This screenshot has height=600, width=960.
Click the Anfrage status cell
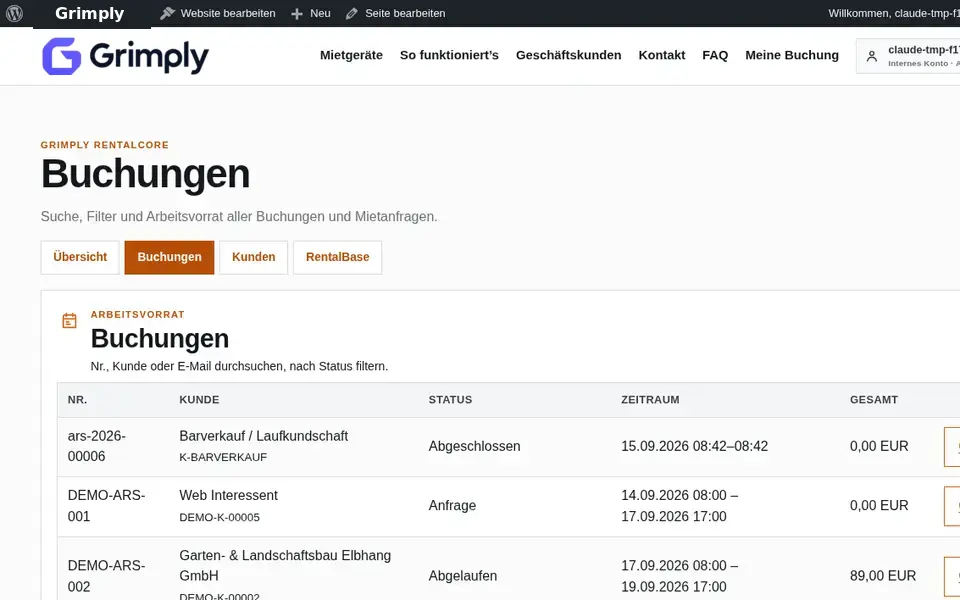tap(452, 506)
